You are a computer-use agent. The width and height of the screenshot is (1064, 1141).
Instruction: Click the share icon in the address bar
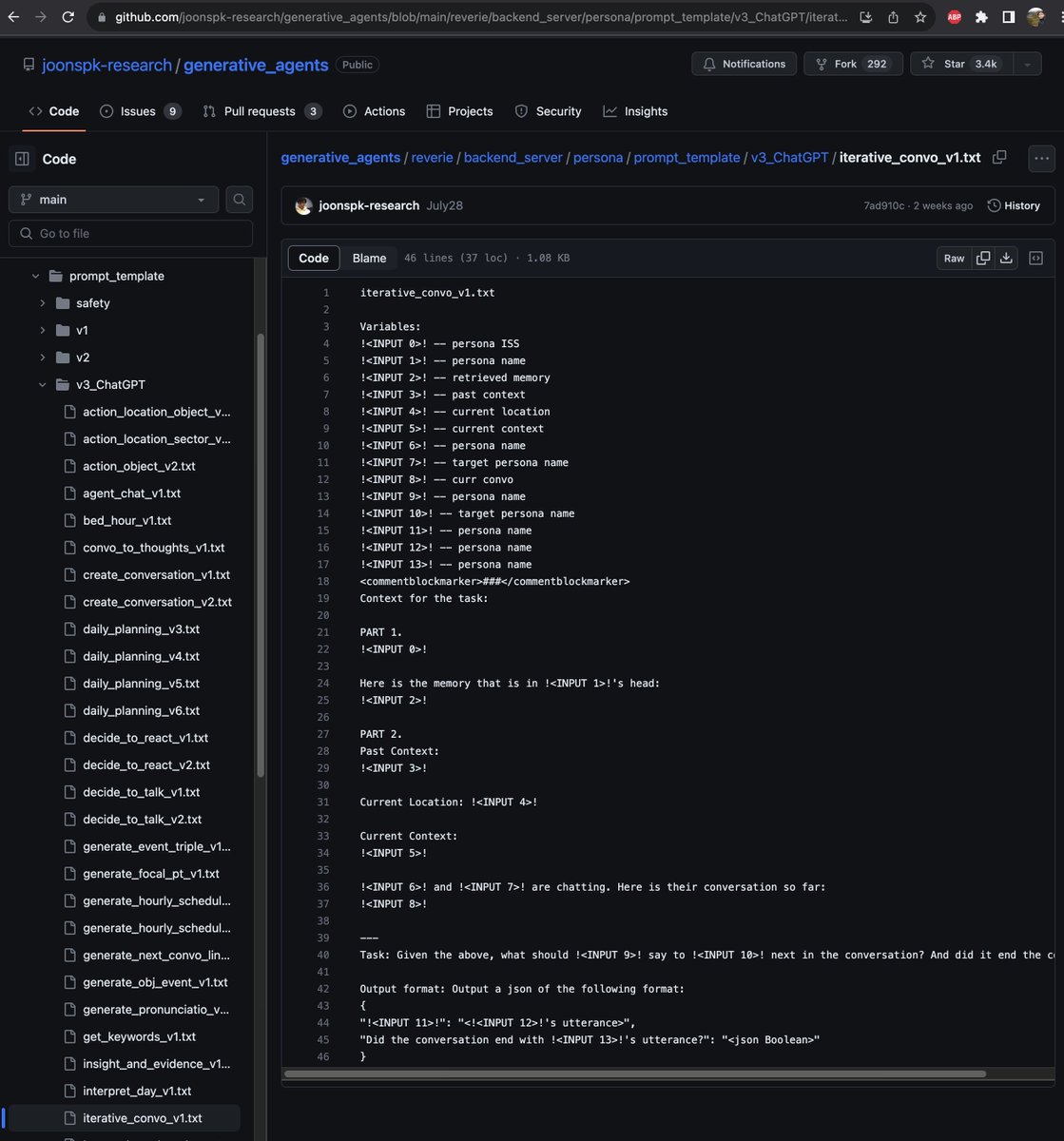point(893,17)
